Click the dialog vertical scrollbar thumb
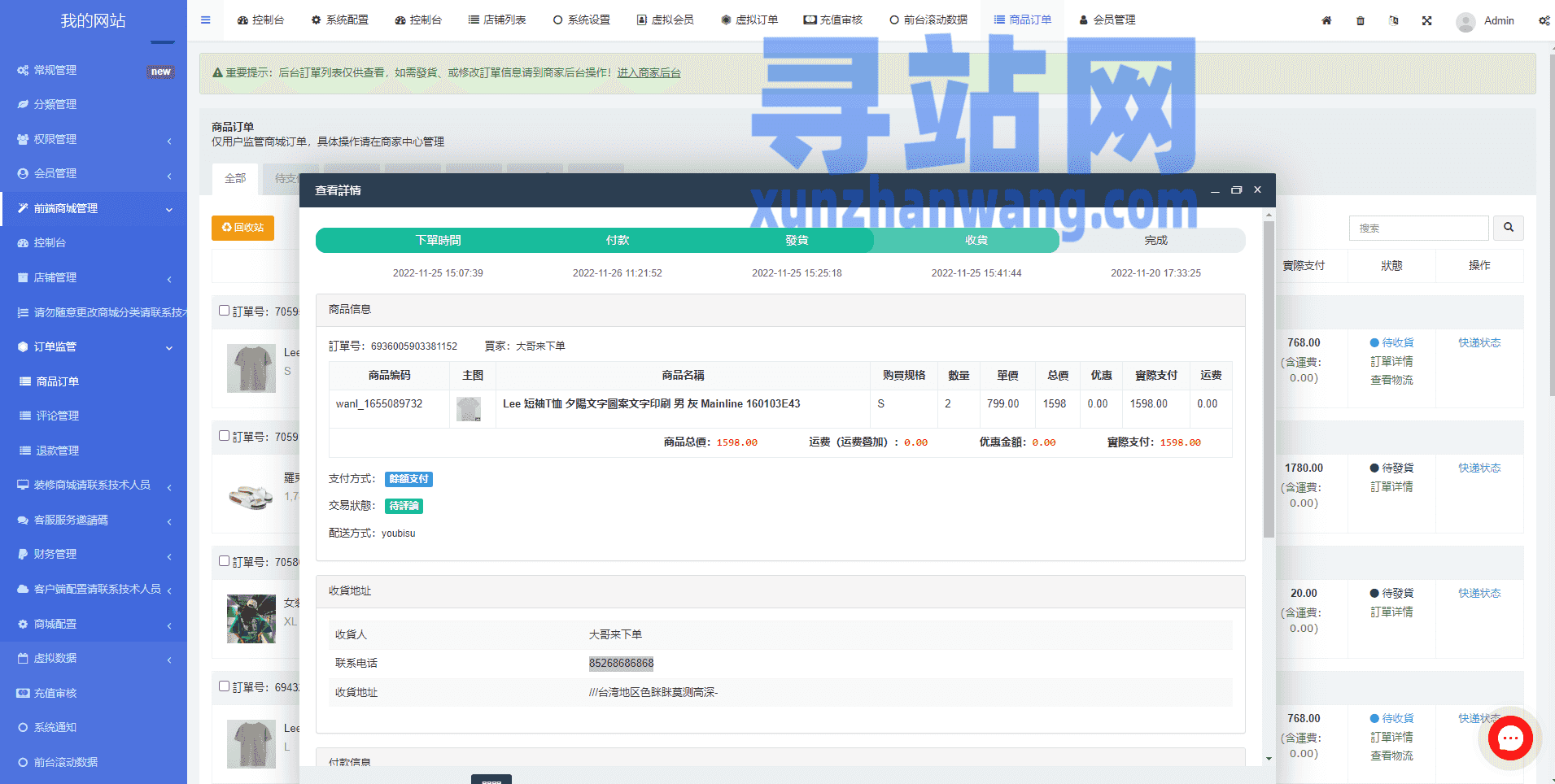 pos(1269,378)
